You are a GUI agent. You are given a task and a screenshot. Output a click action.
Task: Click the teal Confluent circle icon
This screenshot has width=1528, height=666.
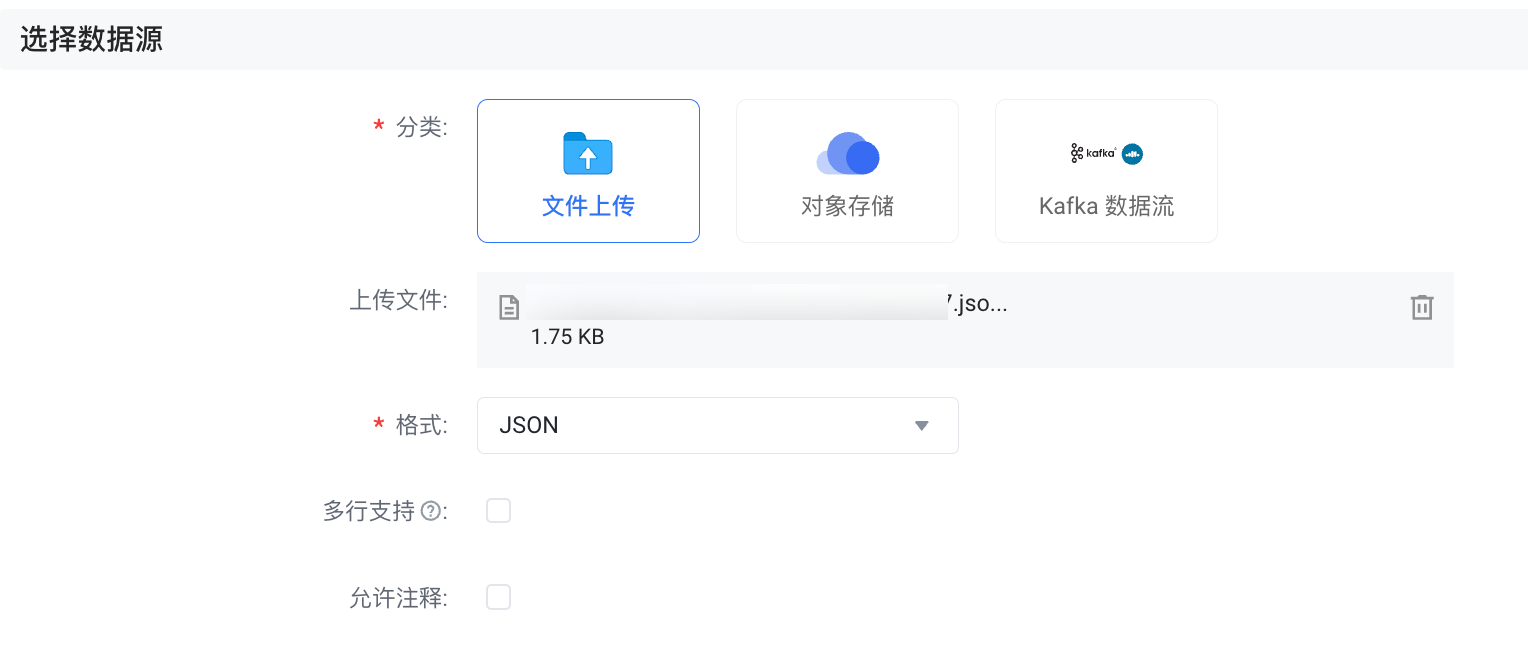click(x=1132, y=154)
